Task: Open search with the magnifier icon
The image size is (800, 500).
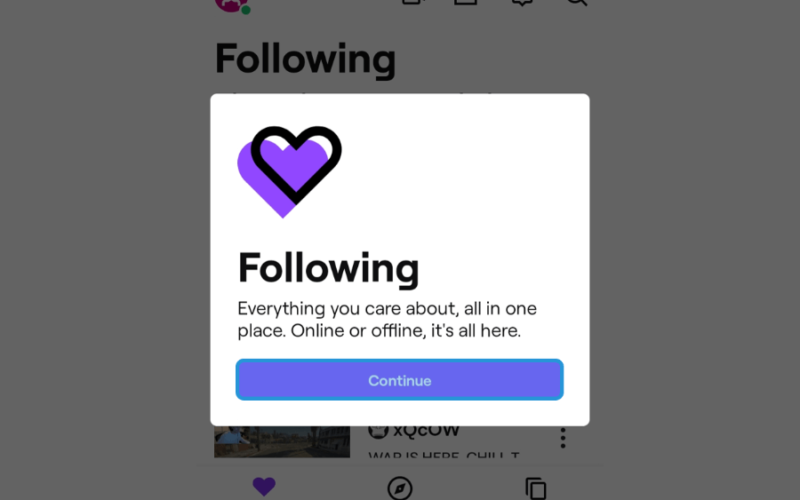Action: [577, 3]
